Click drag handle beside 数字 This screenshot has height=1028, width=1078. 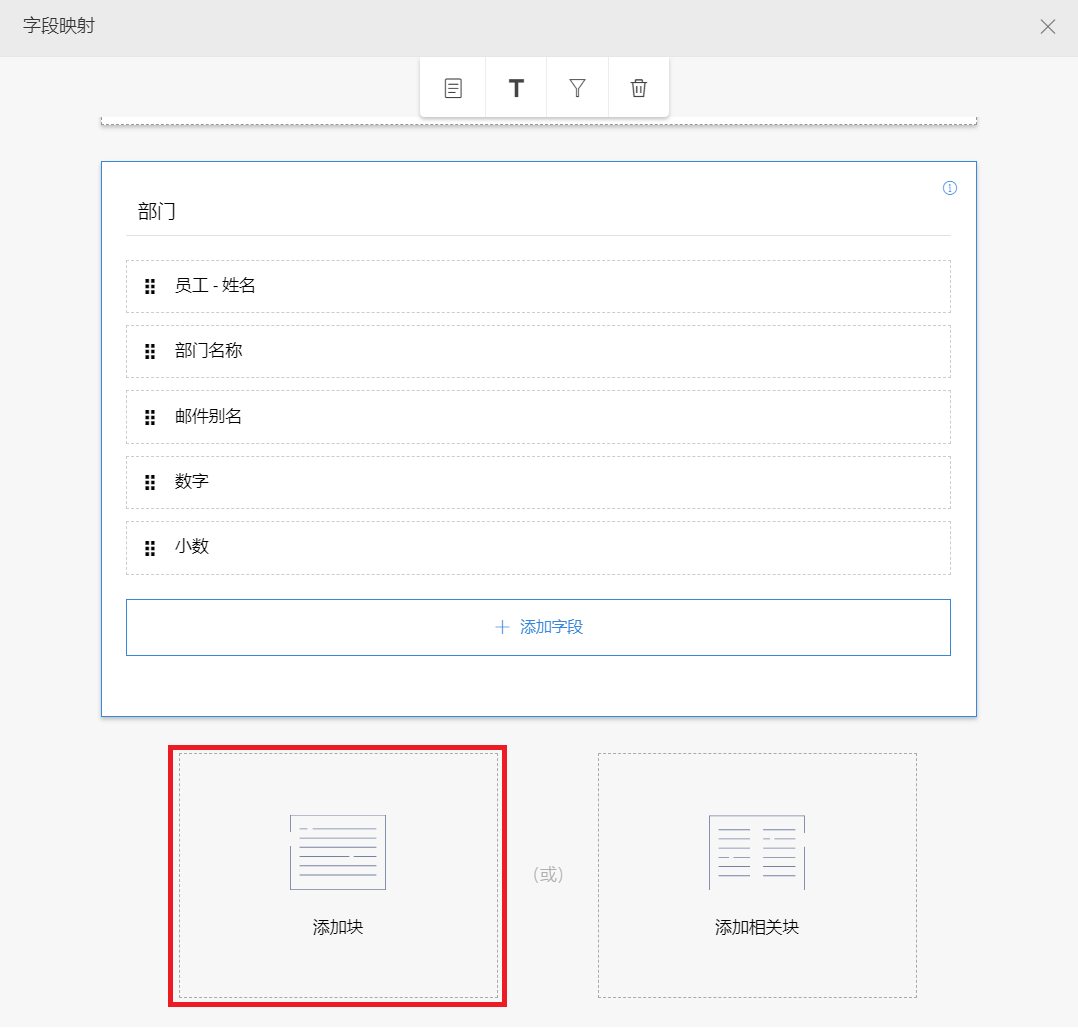(150, 483)
